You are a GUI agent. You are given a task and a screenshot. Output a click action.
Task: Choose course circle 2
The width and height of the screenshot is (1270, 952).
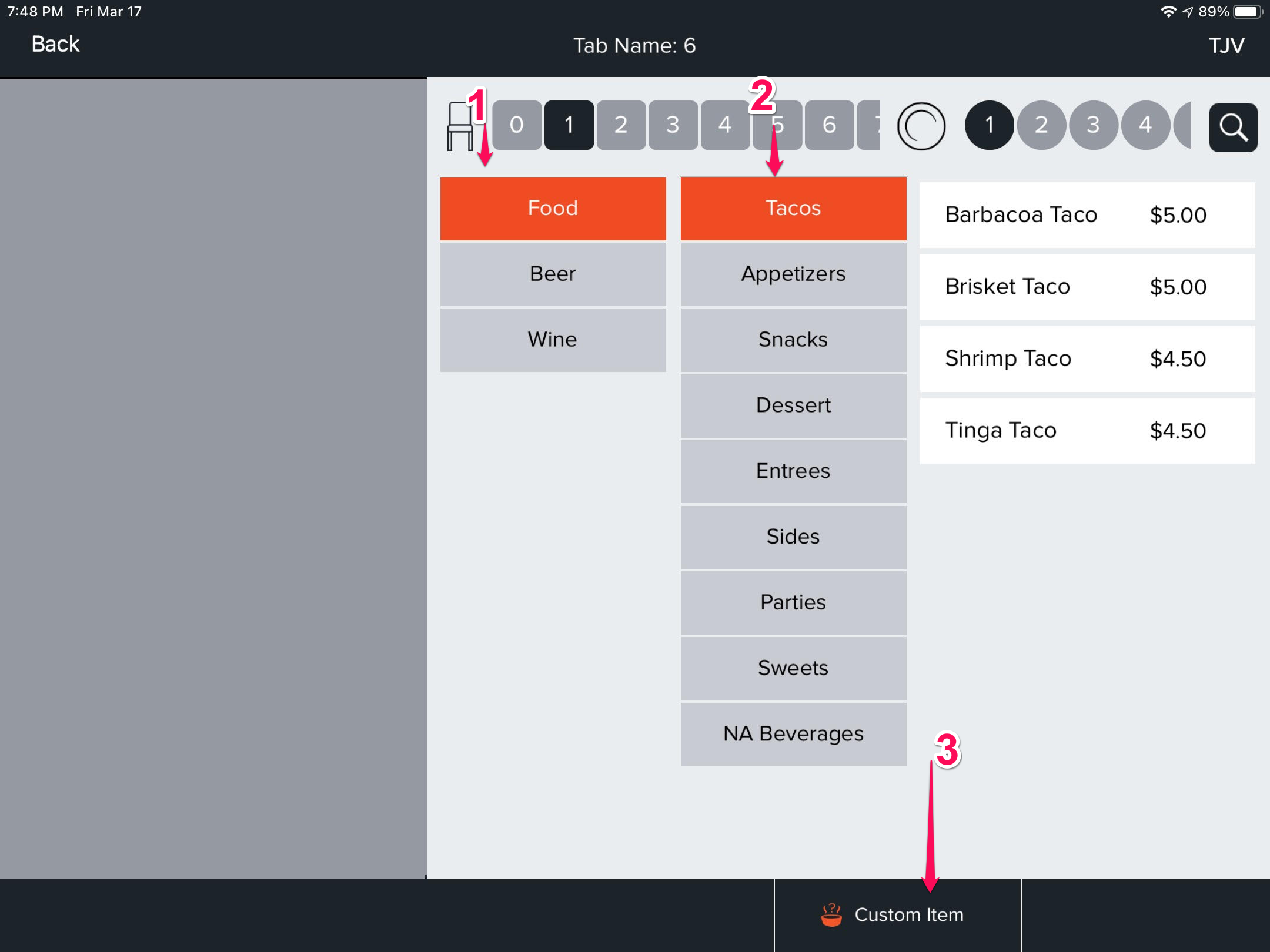(1041, 125)
